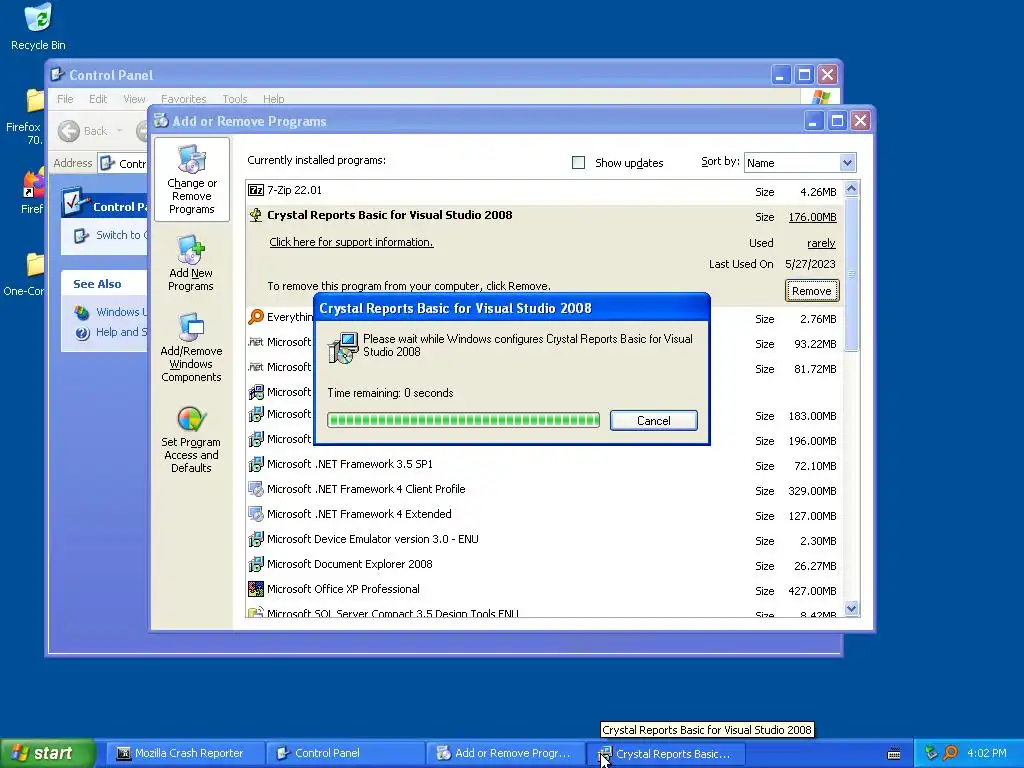Open the One-Core folder on the desktop

point(35,265)
